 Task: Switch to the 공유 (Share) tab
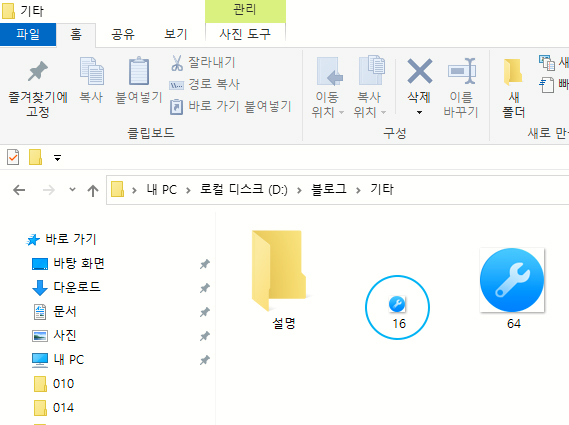pos(123,34)
